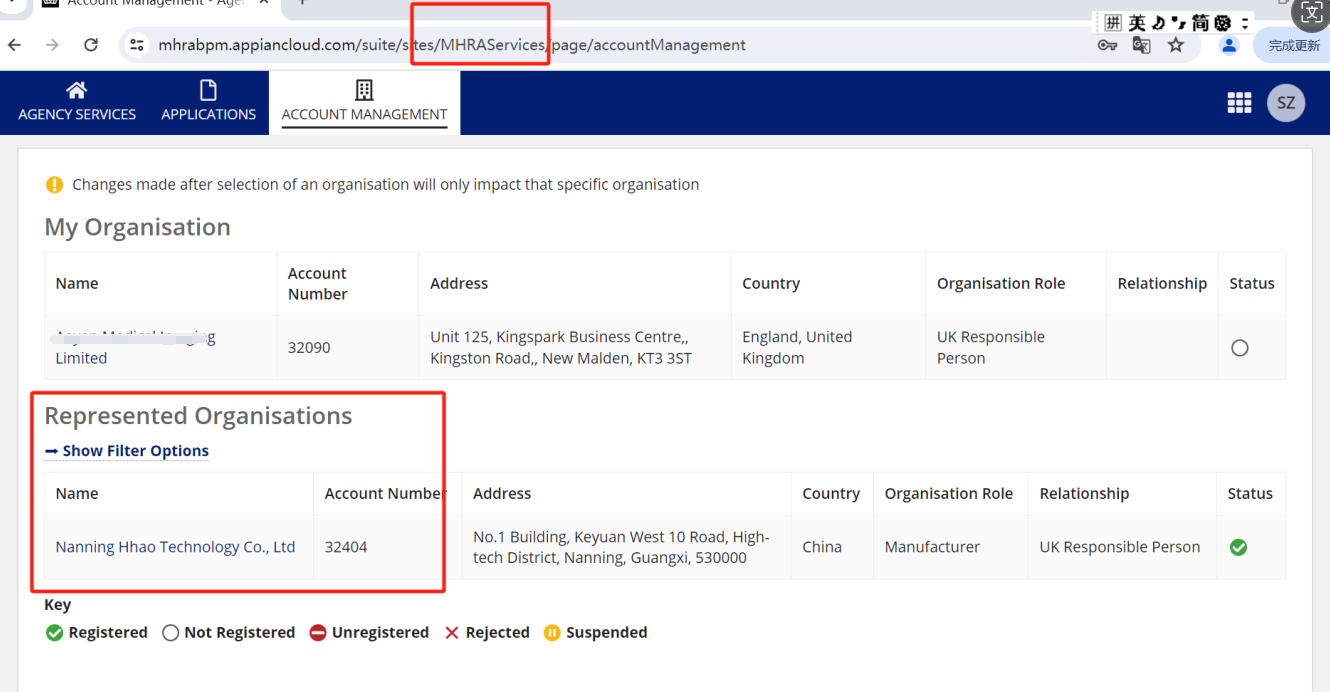Click the password key icon
Screen dimensions: 1330x692
click(x=1107, y=45)
